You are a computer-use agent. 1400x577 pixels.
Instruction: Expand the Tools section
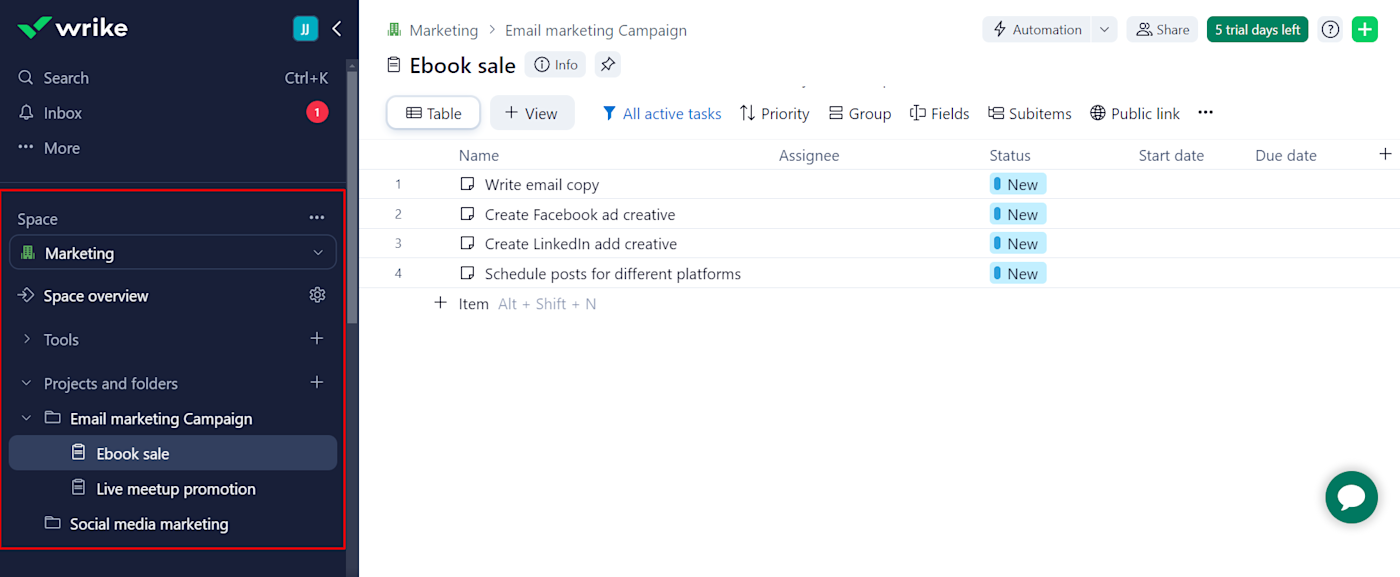point(27,340)
